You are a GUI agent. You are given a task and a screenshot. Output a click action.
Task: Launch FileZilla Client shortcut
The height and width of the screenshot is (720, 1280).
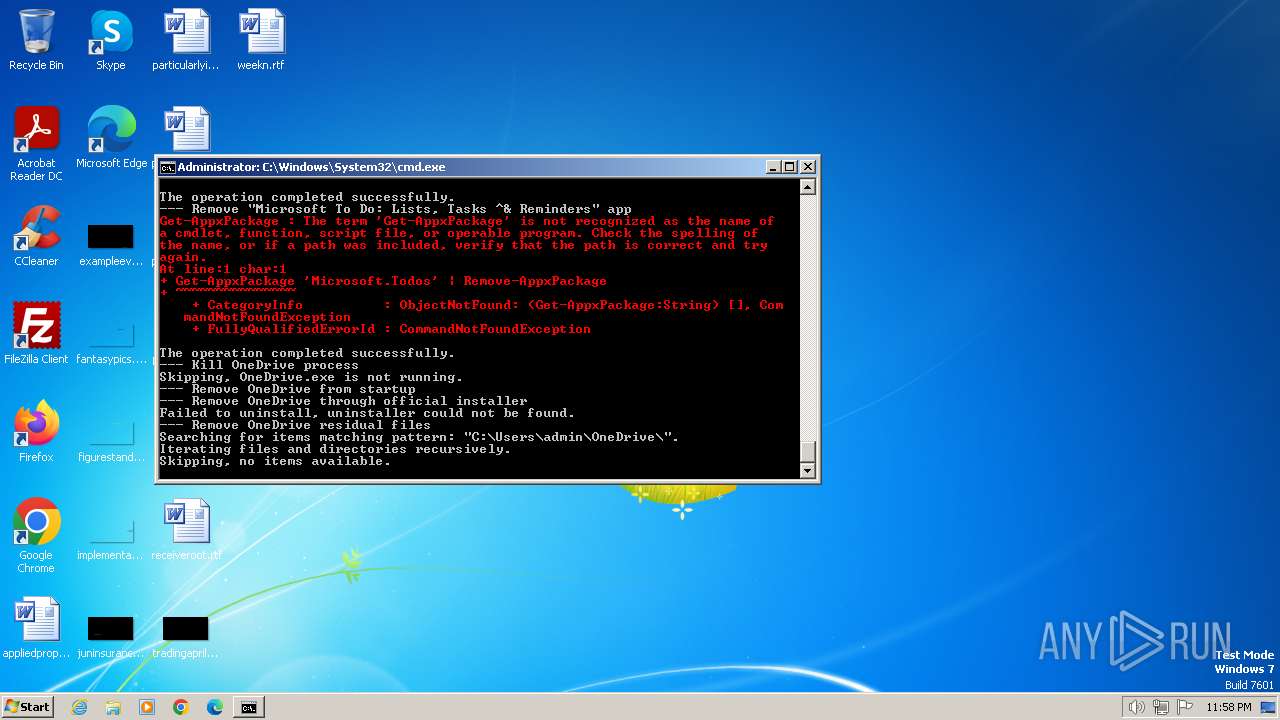click(36, 333)
